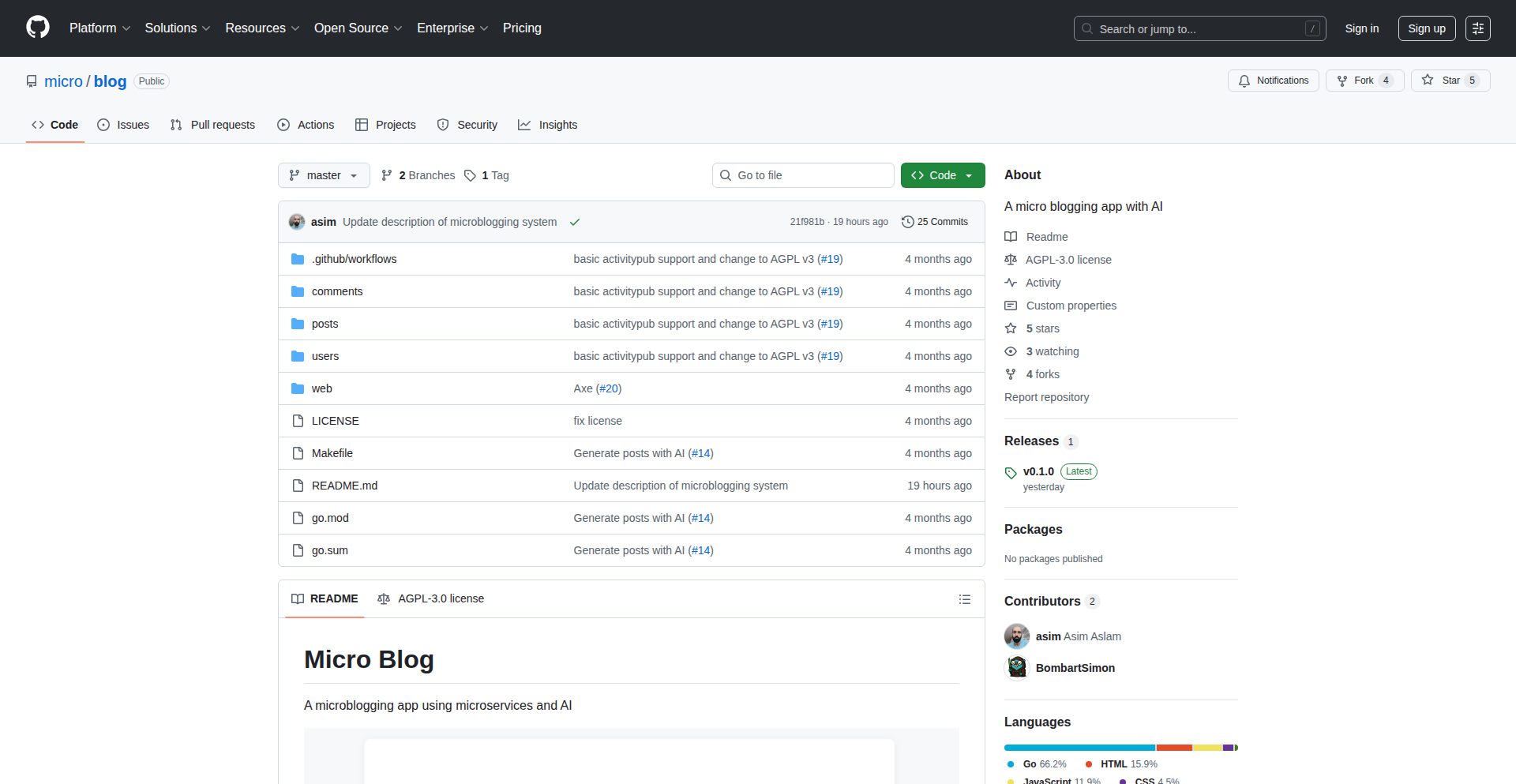Click the green commit status checkmark

pyautogui.click(x=575, y=222)
